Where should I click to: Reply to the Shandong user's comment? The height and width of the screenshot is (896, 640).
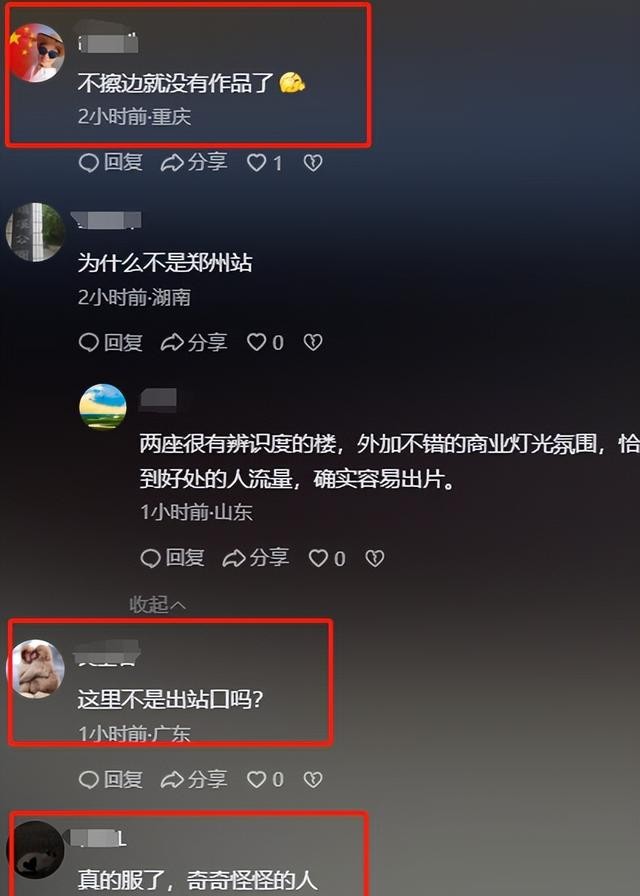(173, 558)
